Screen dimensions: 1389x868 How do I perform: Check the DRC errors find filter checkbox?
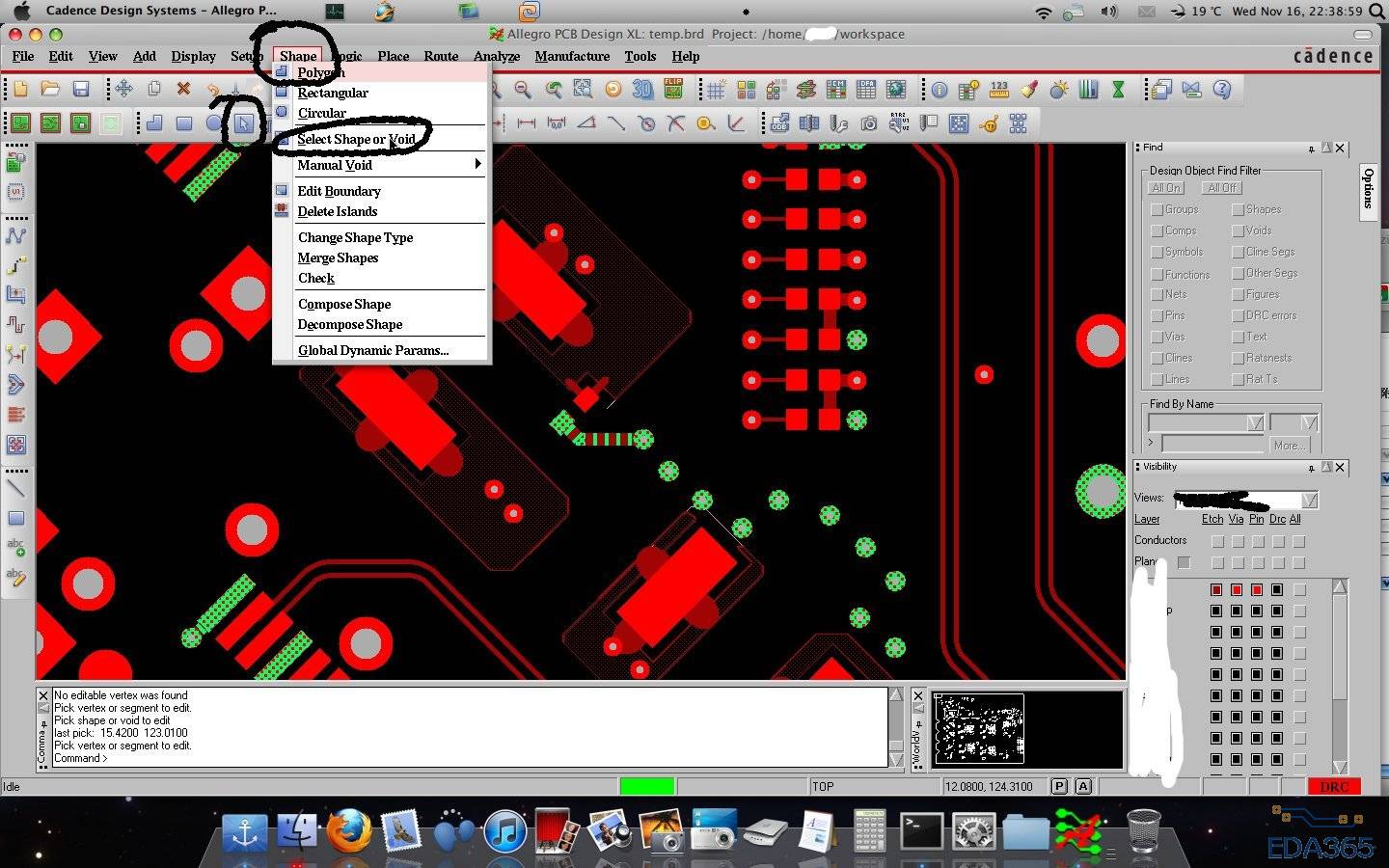click(1238, 315)
